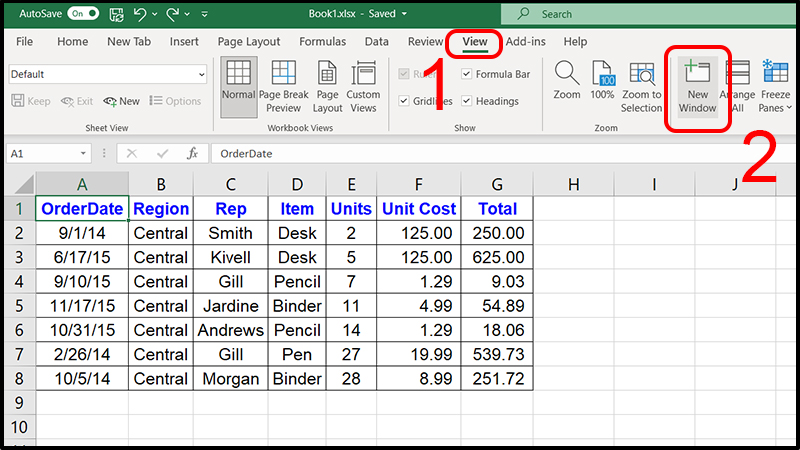Click the Save icon in title bar
The height and width of the screenshot is (450, 800).
[x=116, y=14]
